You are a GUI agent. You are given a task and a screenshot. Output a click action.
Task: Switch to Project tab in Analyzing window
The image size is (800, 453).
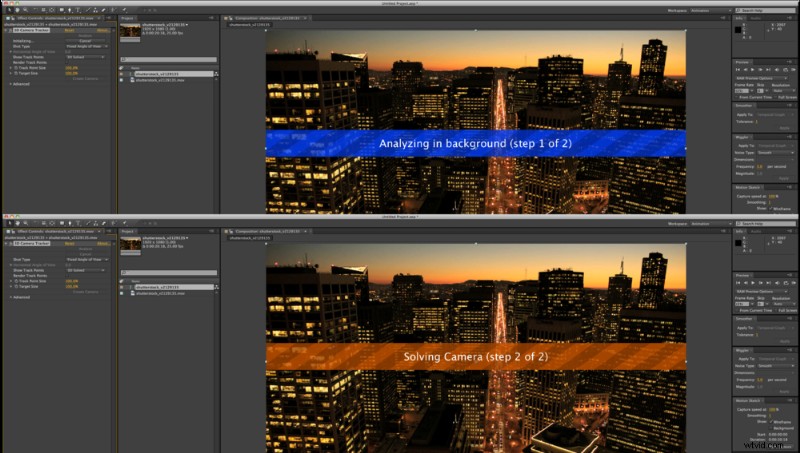pos(127,18)
